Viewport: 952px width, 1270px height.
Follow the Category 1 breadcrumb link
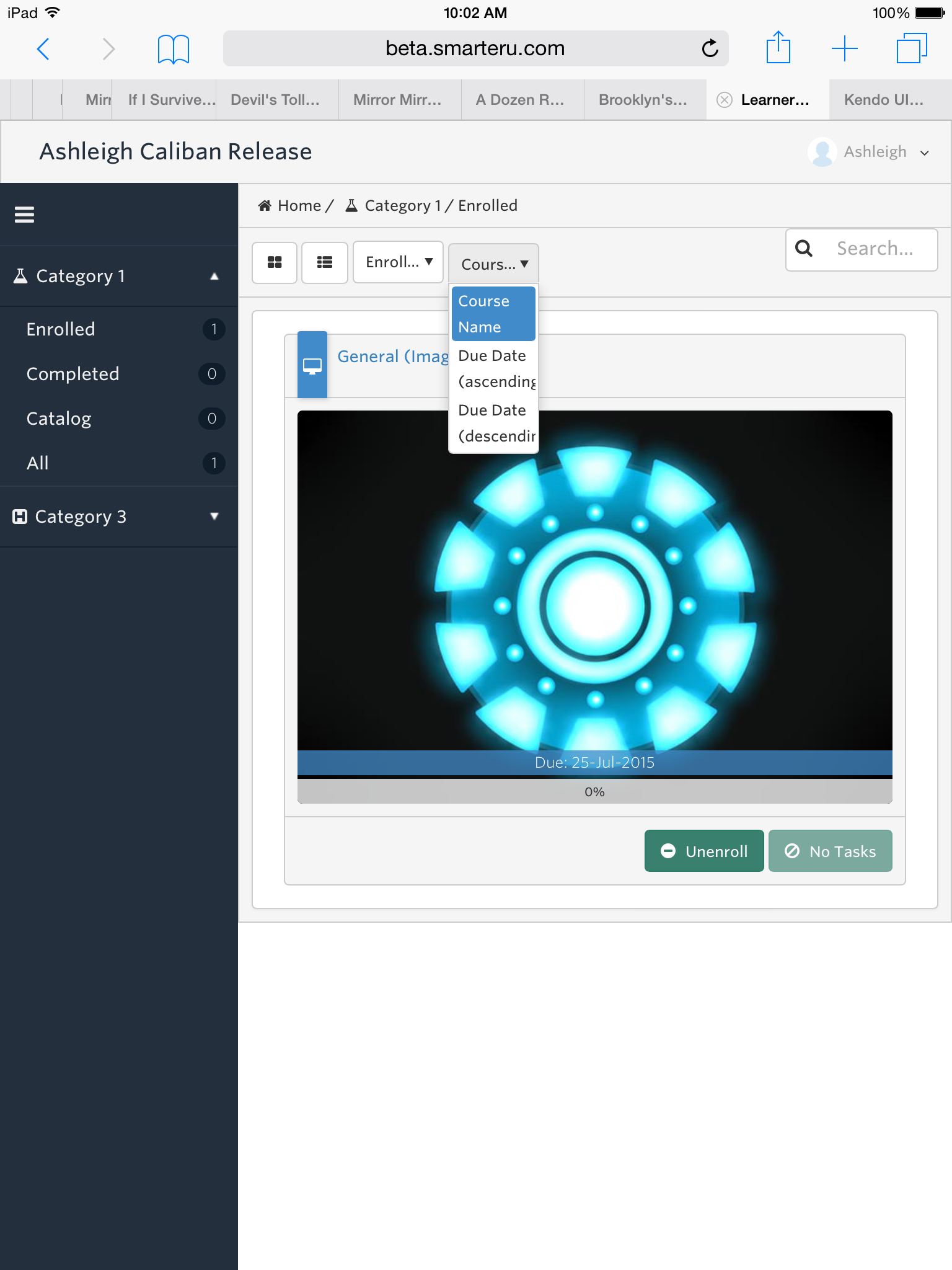coord(403,205)
